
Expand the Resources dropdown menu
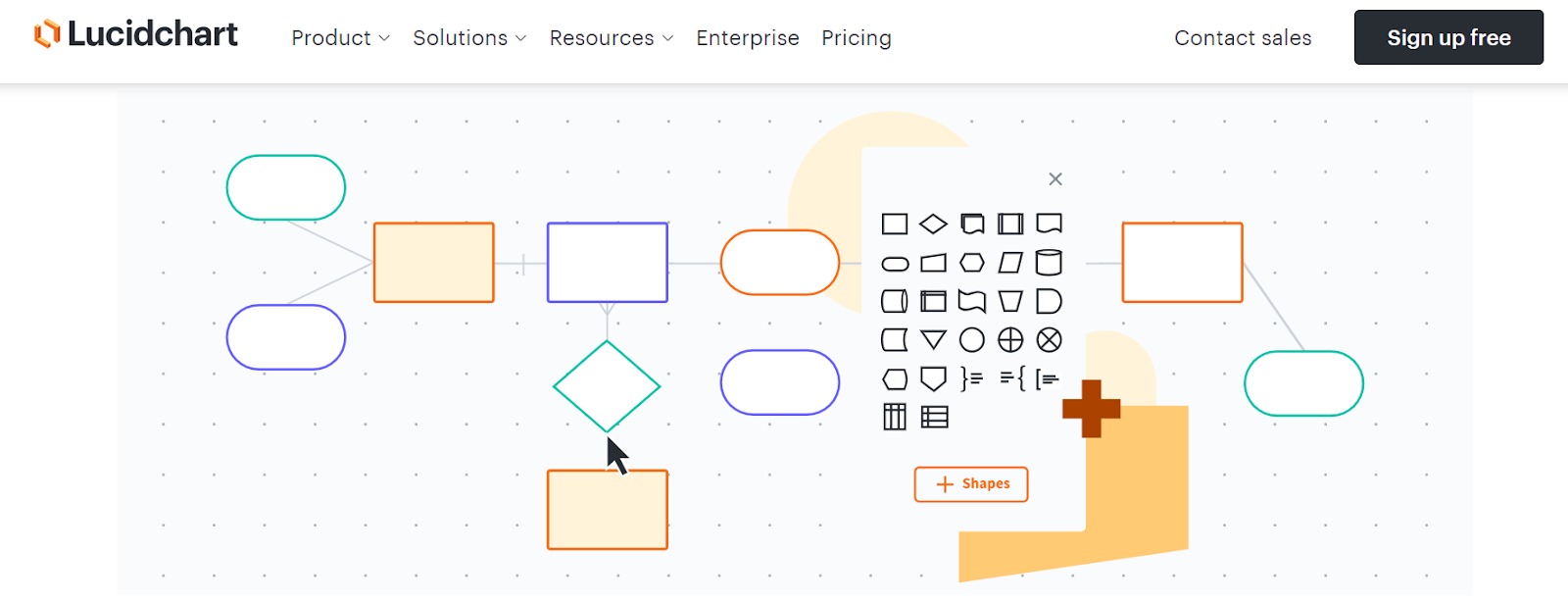coord(612,38)
